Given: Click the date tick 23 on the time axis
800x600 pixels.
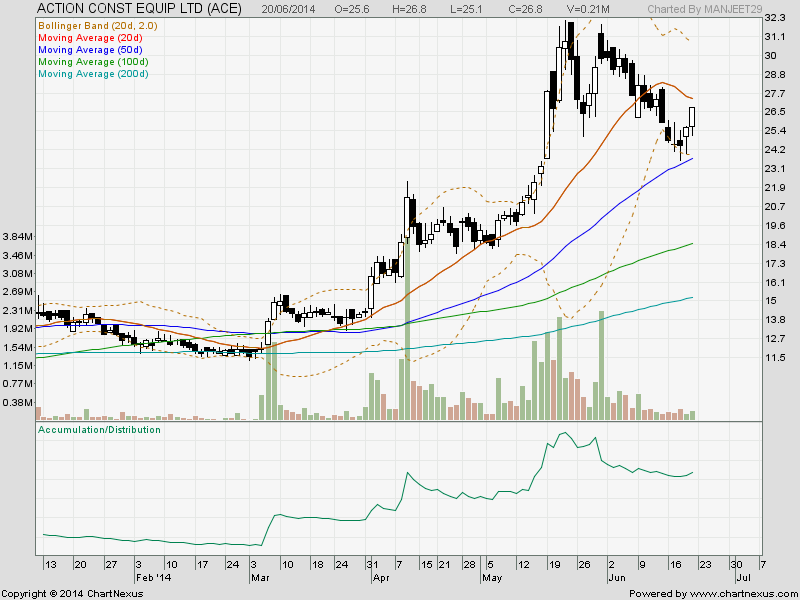Looking at the screenshot, I should tap(704, 565).
